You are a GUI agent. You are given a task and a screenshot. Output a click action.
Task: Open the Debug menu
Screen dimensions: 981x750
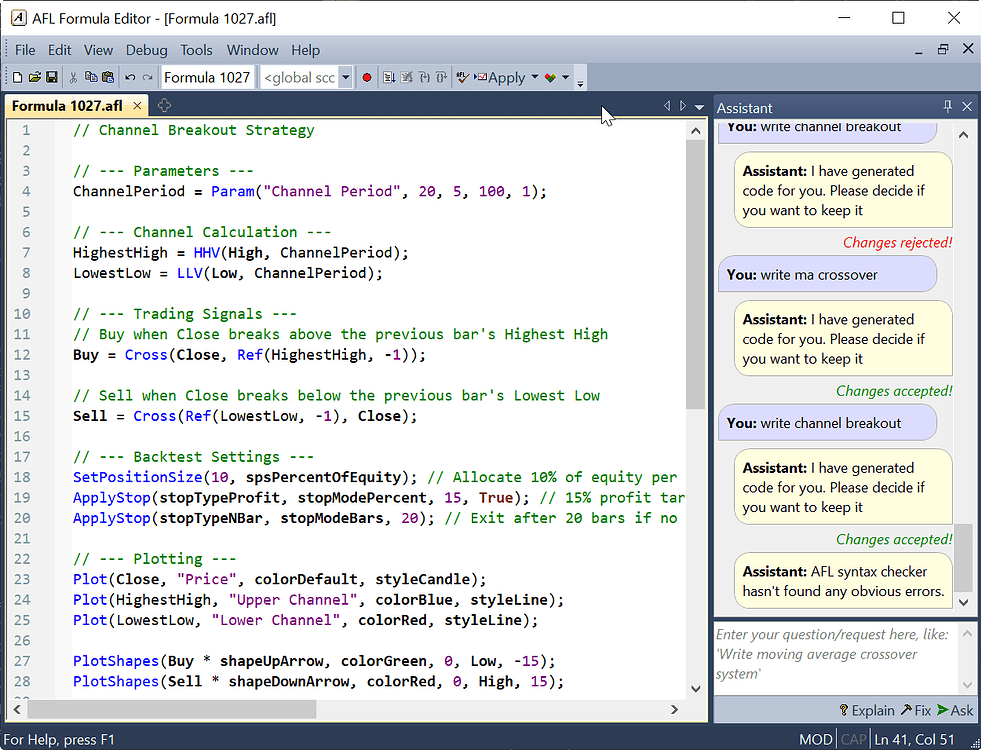pos(147,50)
